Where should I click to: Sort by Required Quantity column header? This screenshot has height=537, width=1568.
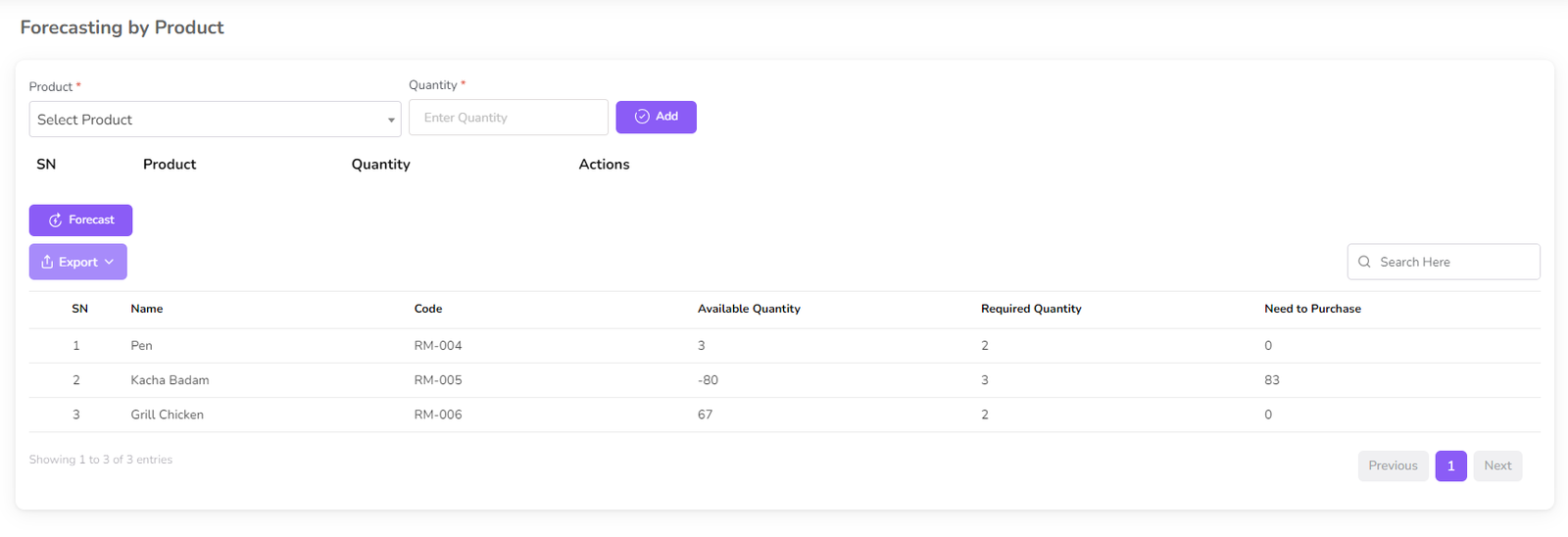pos(1031,309)
